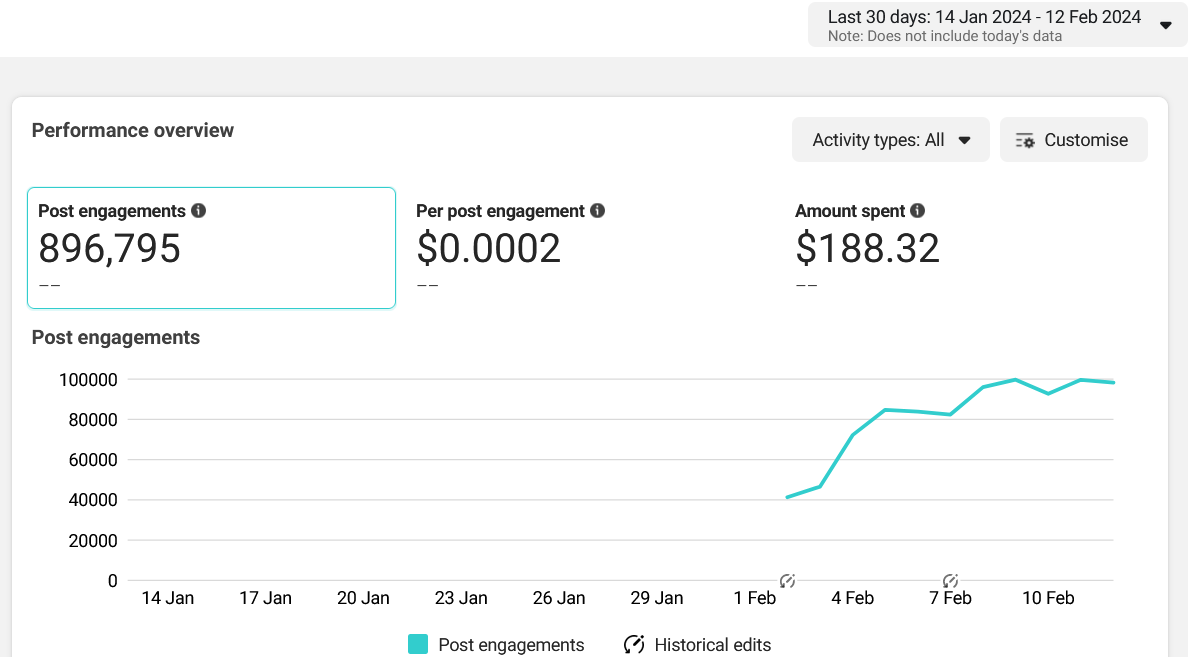Click the chart line peak near 9 Feb
Image resolution: width=1188 pixels, height=657 pixels.
tap(1015, 380)
